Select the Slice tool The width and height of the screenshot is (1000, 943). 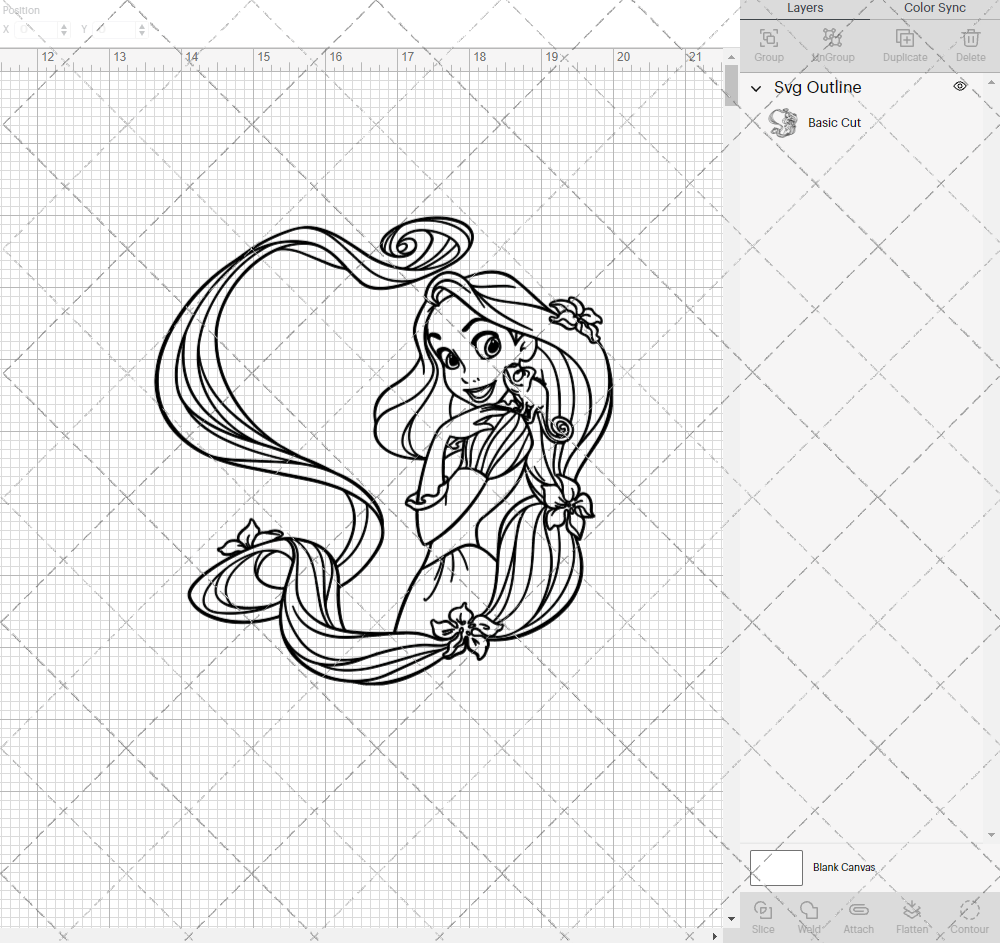point(763,912)
